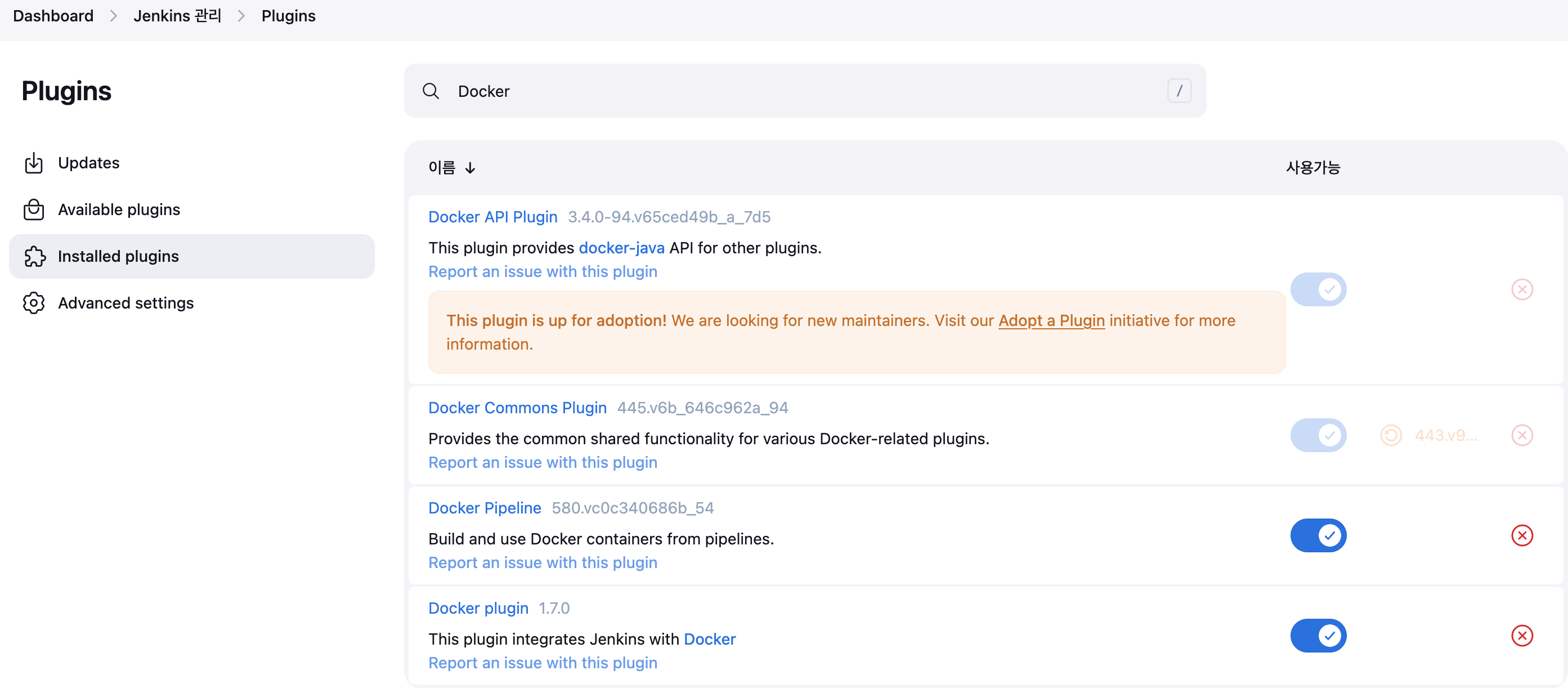Report an issue for Docker Pipeline
This screenshot has width=1568, height=688.
coord(543,562)
